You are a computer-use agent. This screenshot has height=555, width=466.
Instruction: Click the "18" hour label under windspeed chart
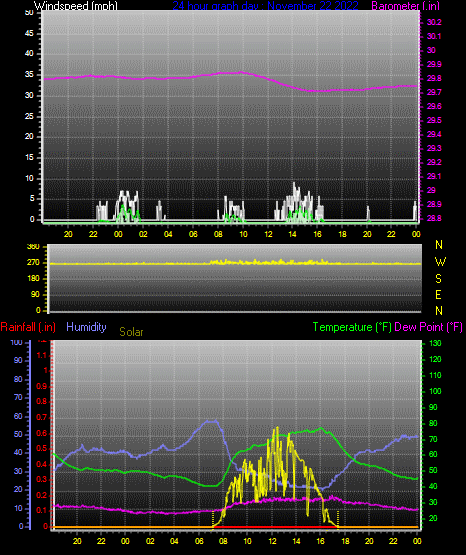(343, 234)
